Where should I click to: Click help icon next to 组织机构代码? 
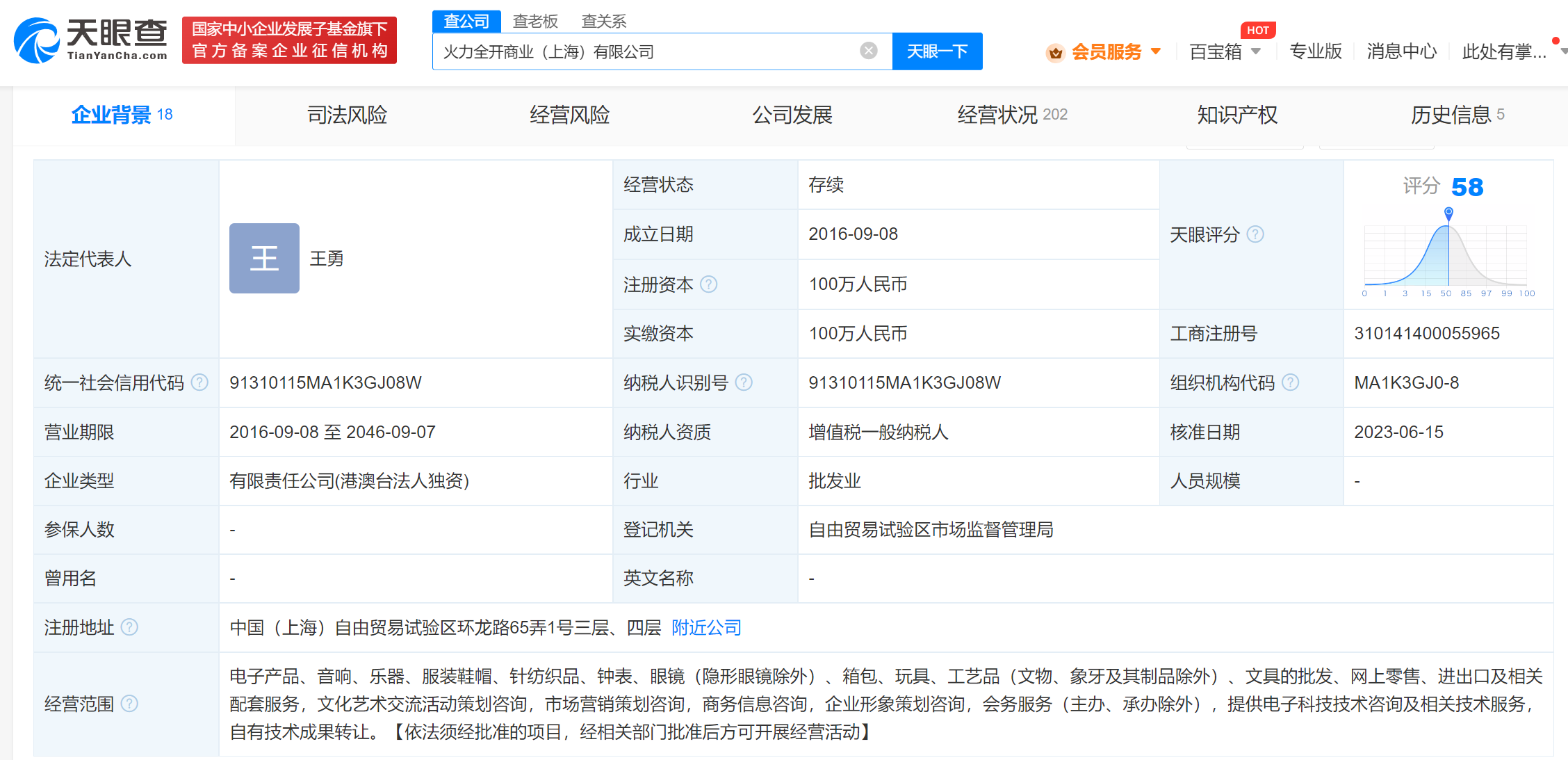tap(1290, 382)
